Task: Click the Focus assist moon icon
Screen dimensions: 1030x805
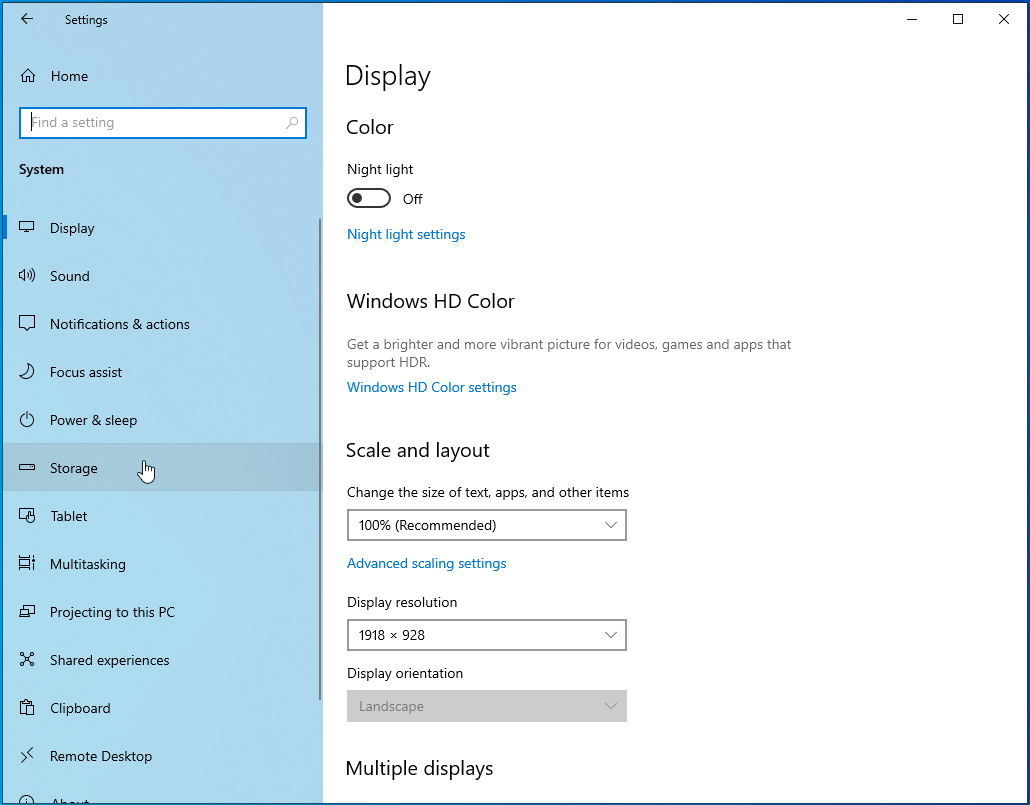Action: coord(28,372)
